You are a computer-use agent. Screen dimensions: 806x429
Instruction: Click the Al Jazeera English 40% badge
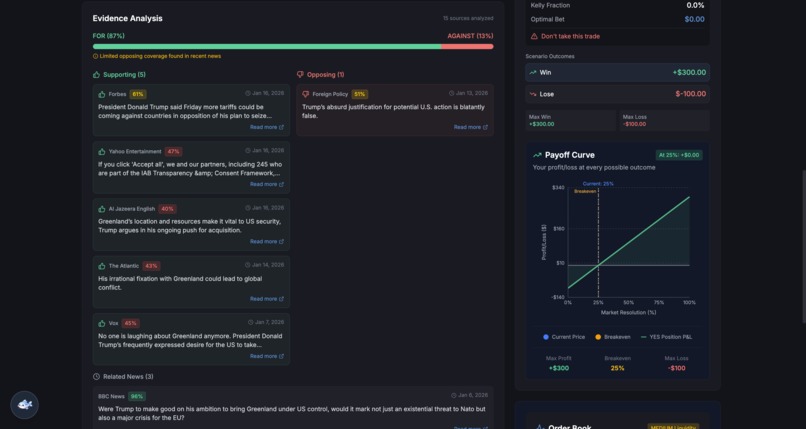click(167, 209)
